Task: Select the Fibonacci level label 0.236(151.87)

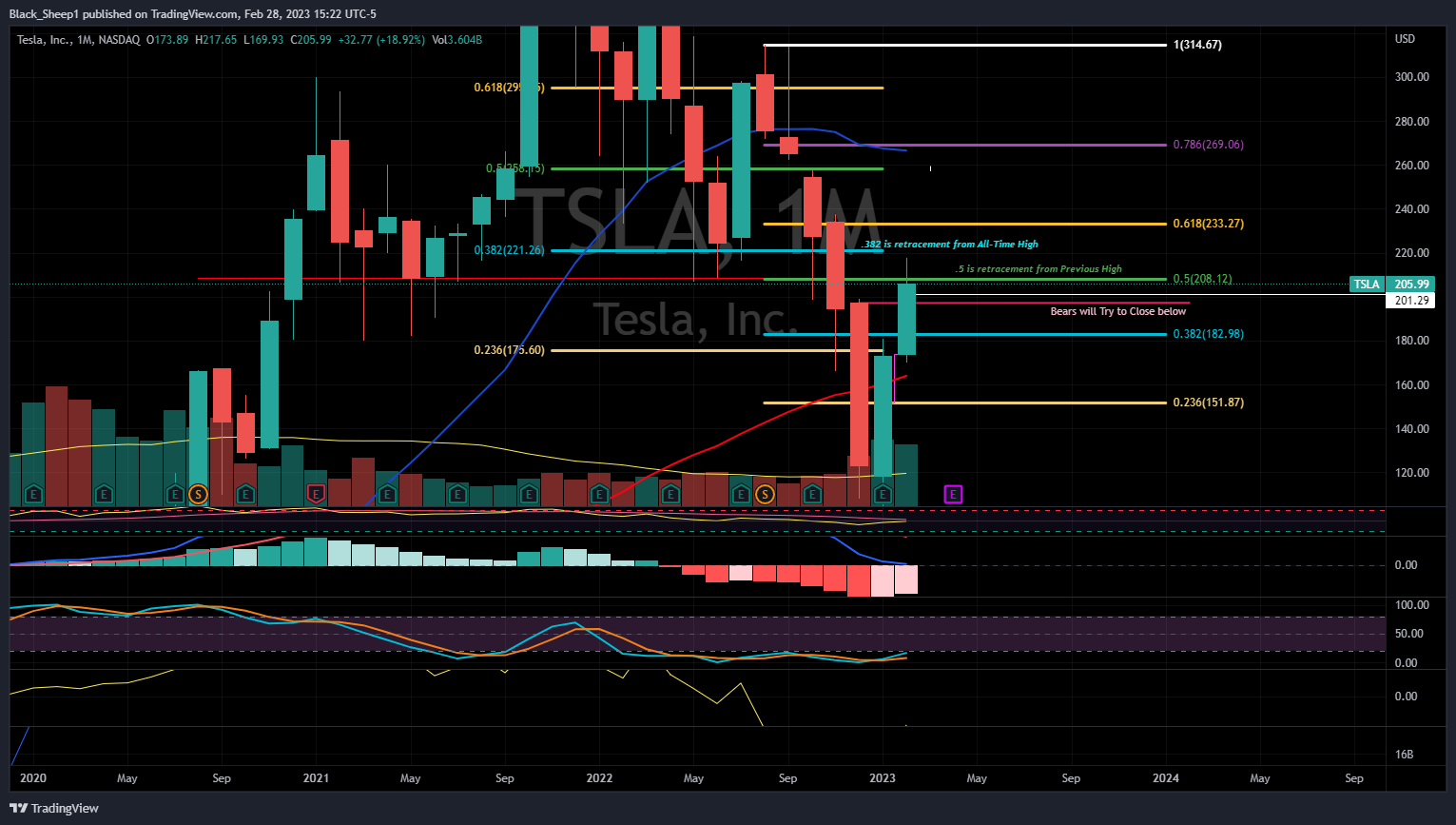Action: click(x=1208, y=403)
